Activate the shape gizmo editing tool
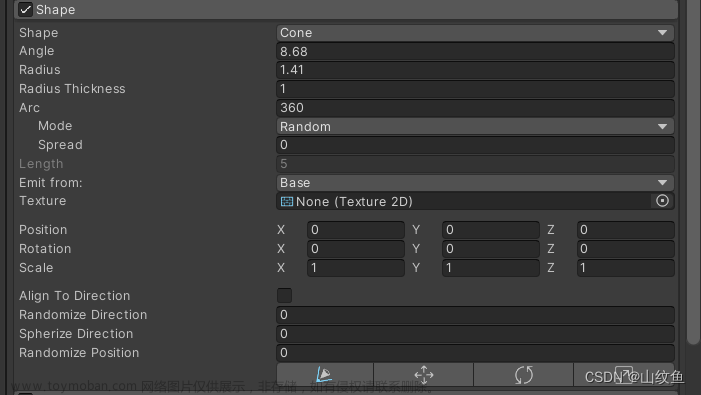This screenshot has height=395, width=701. pos(325,374)
